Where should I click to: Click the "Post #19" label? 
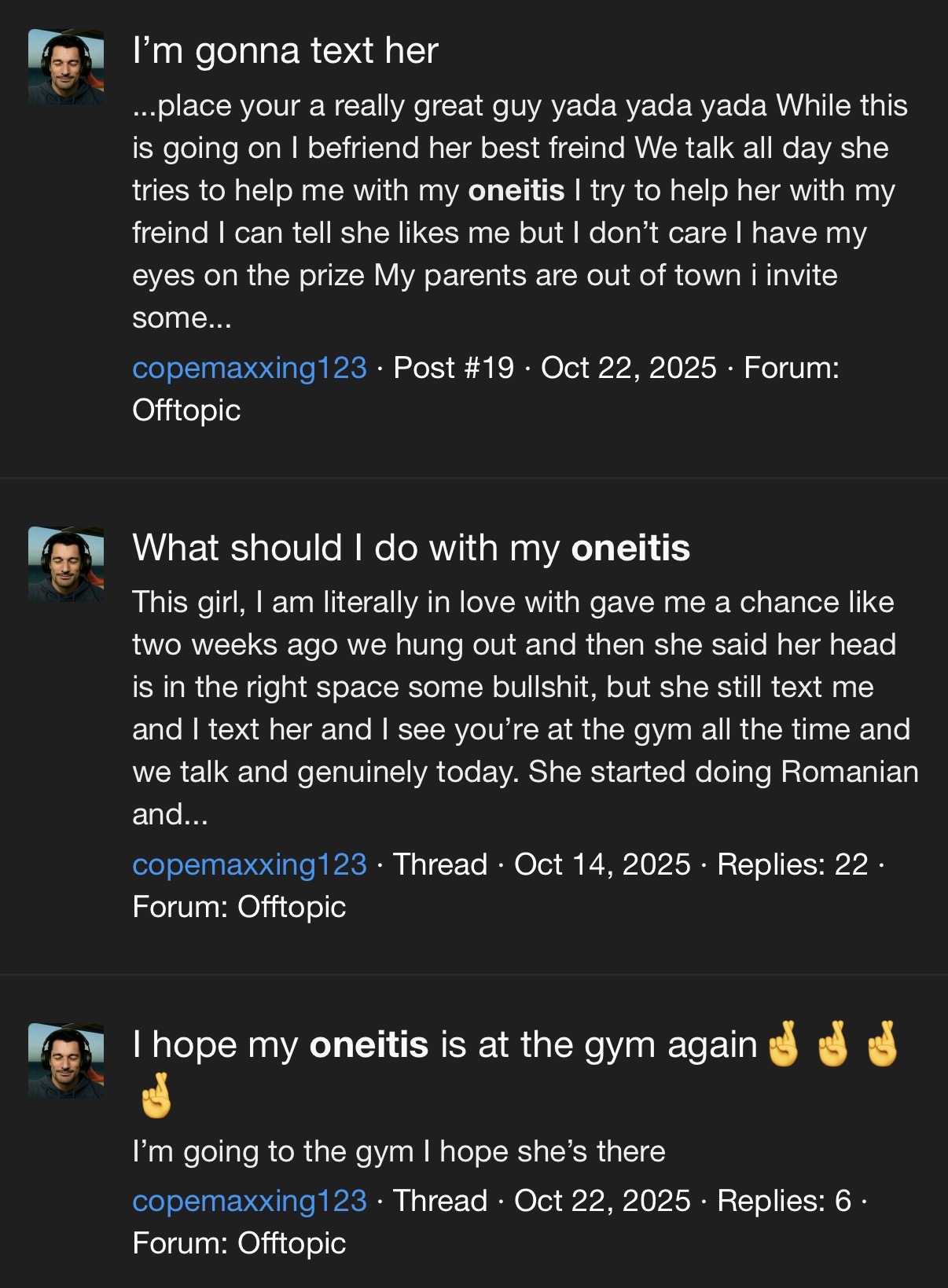click(x=454, y=368)
